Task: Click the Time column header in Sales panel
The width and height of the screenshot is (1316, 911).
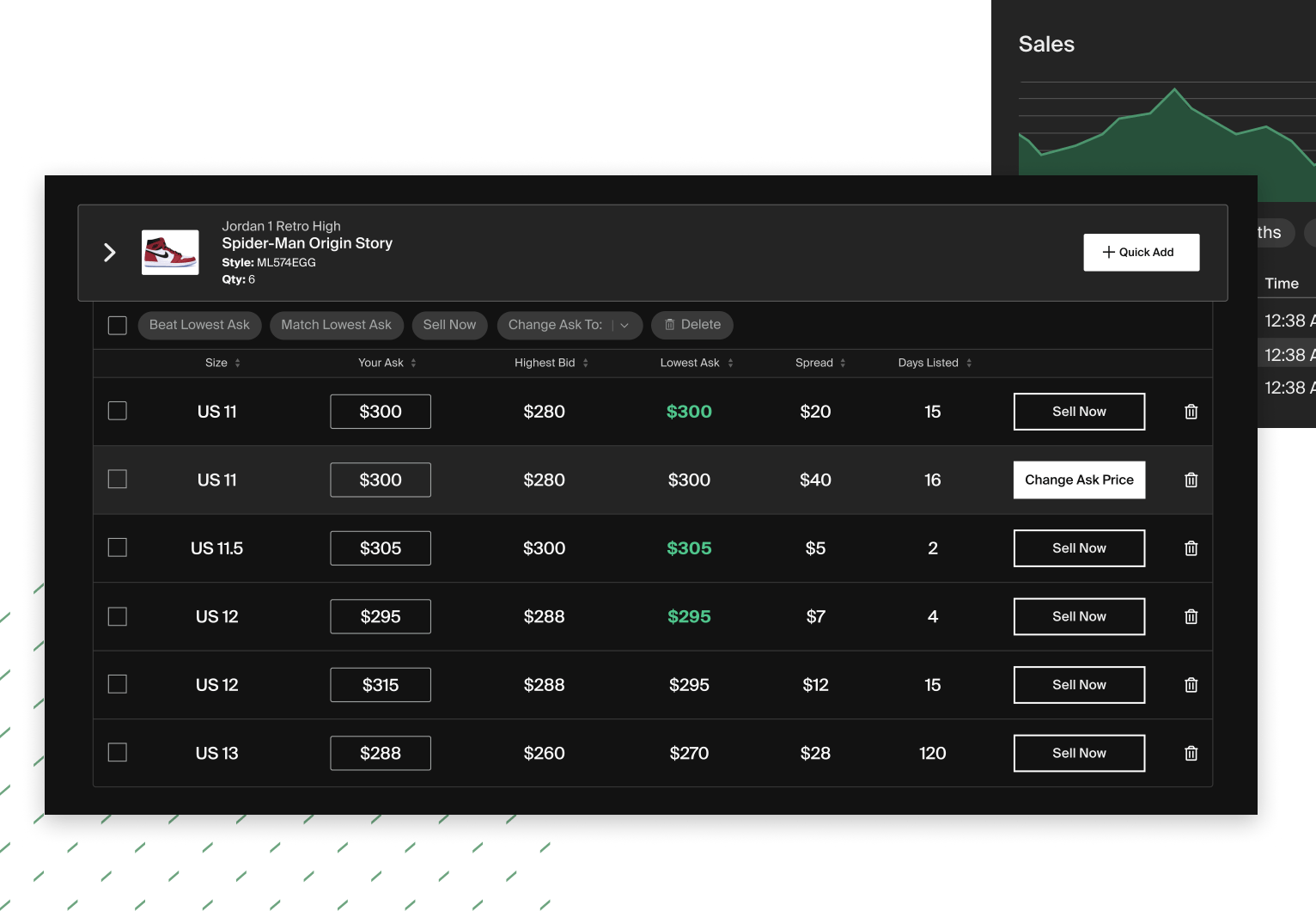Action: [x=1282, y=284]
